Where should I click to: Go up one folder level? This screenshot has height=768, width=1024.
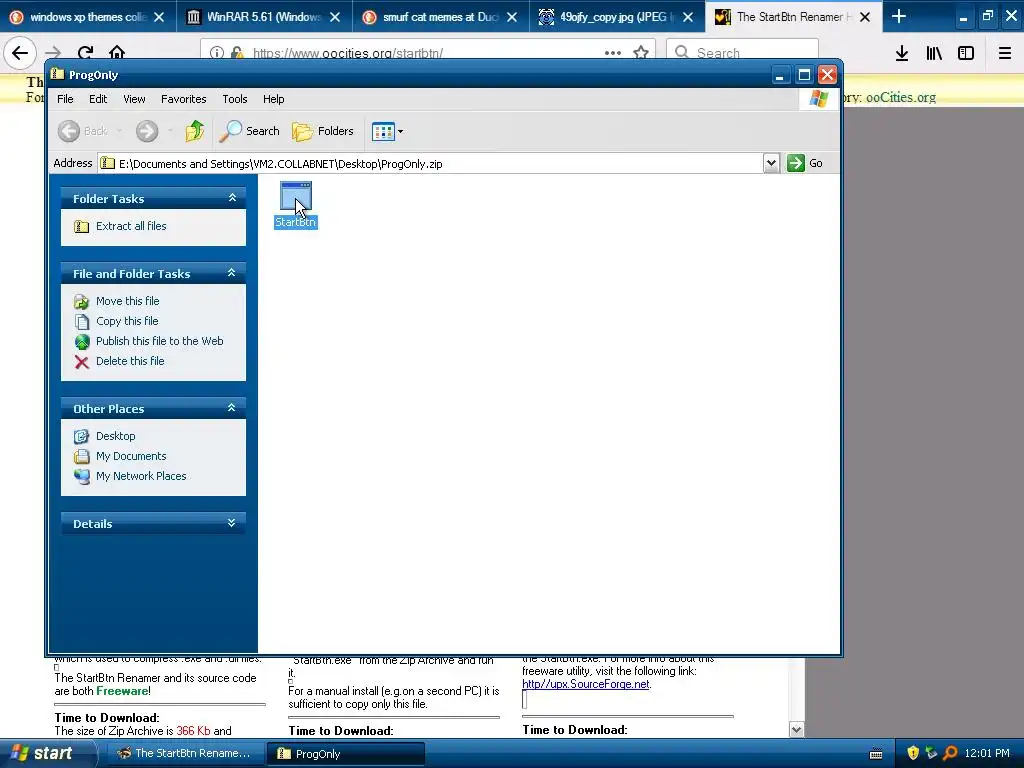coord(194,131)
